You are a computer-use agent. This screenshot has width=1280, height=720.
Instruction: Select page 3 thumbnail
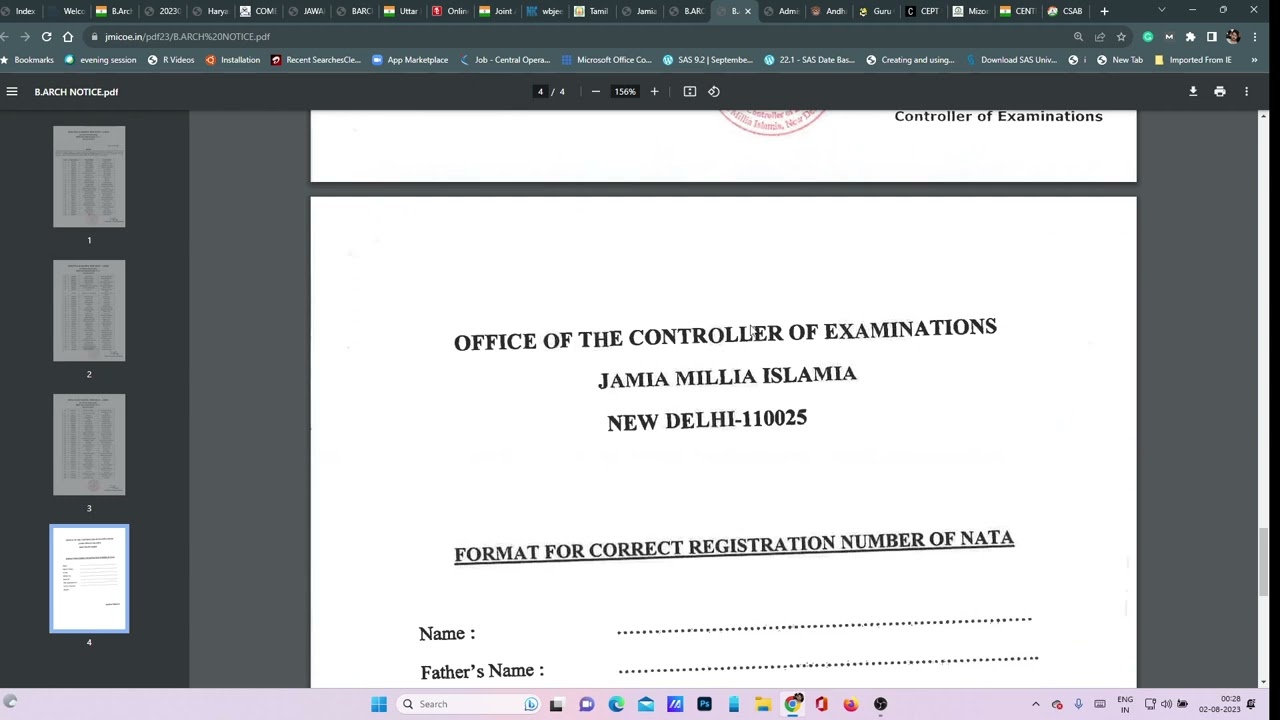click(89, 444)
